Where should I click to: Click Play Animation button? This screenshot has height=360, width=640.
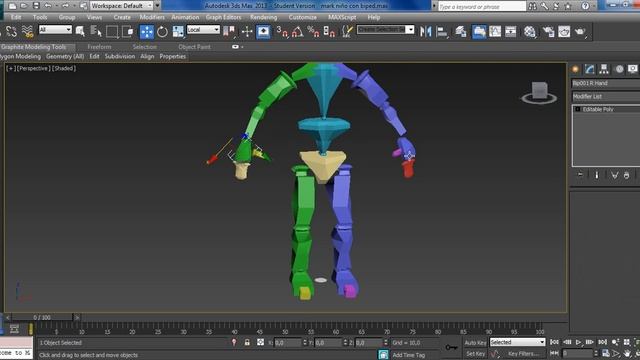coord(578,342)
